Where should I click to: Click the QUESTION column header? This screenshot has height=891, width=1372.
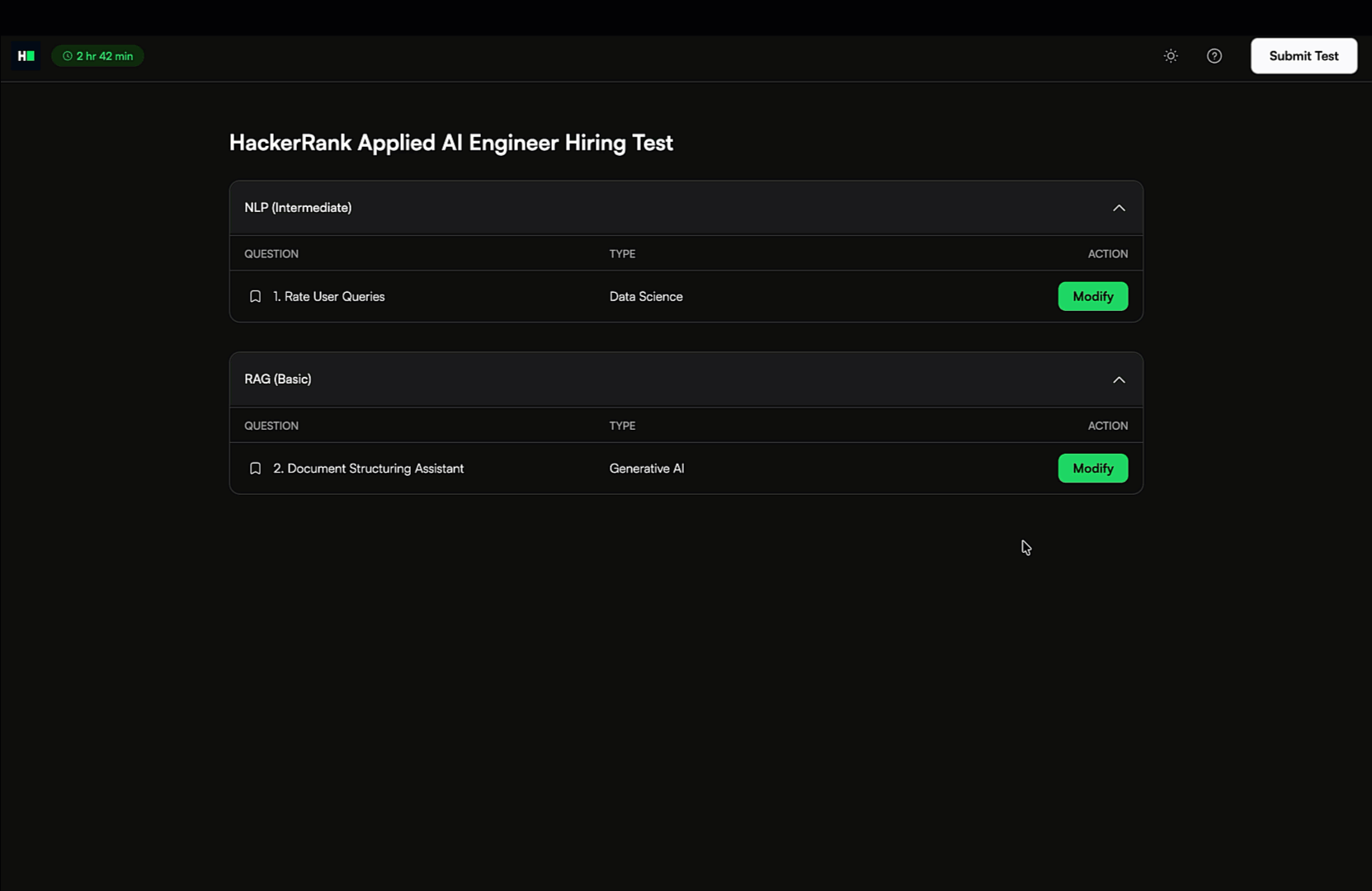click(x=271, y=253)
